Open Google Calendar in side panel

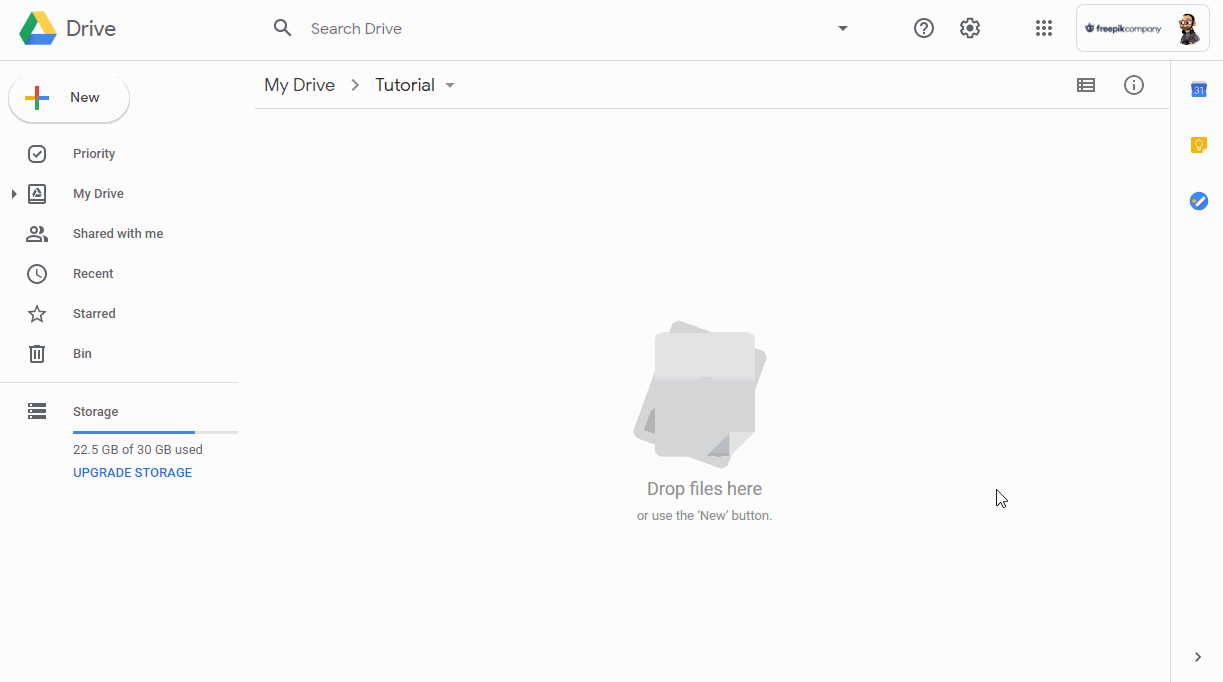(1199, 90)
